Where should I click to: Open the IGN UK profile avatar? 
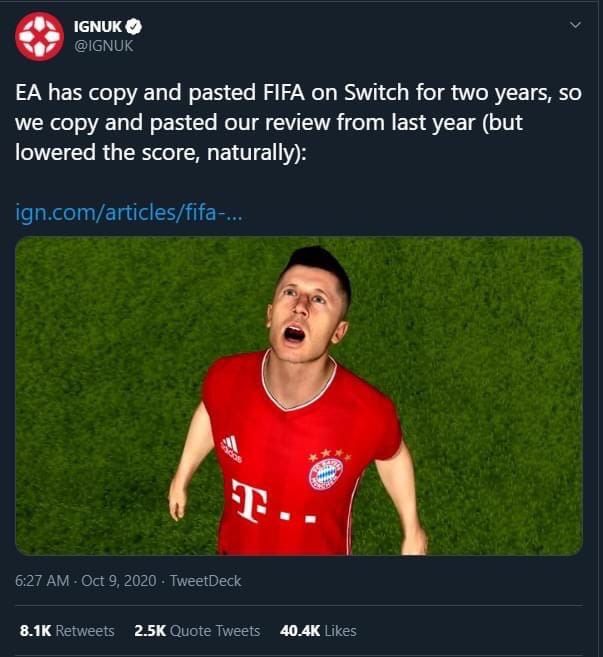[38, 36]
